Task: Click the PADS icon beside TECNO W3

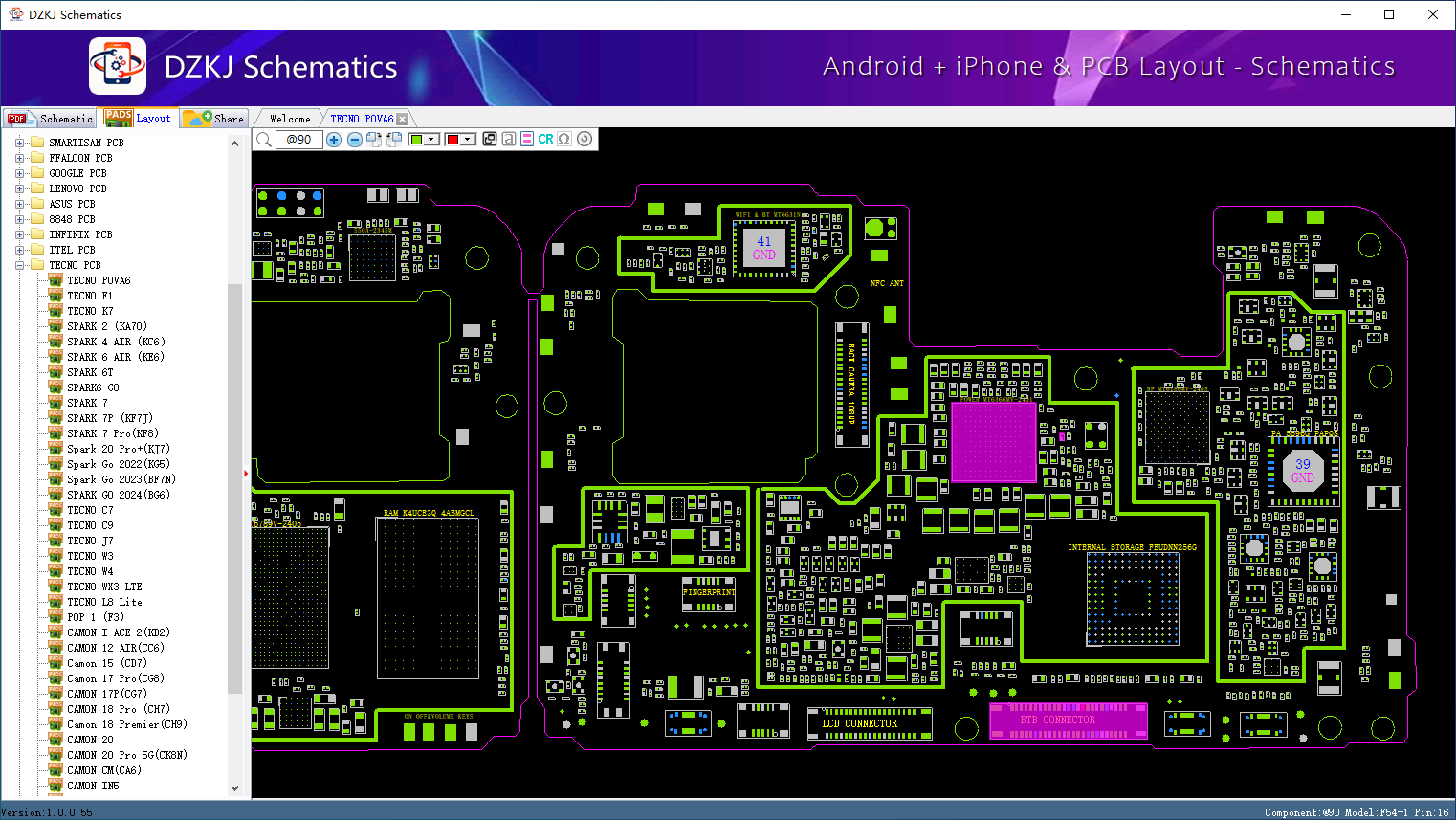Action: pos(55,556)
